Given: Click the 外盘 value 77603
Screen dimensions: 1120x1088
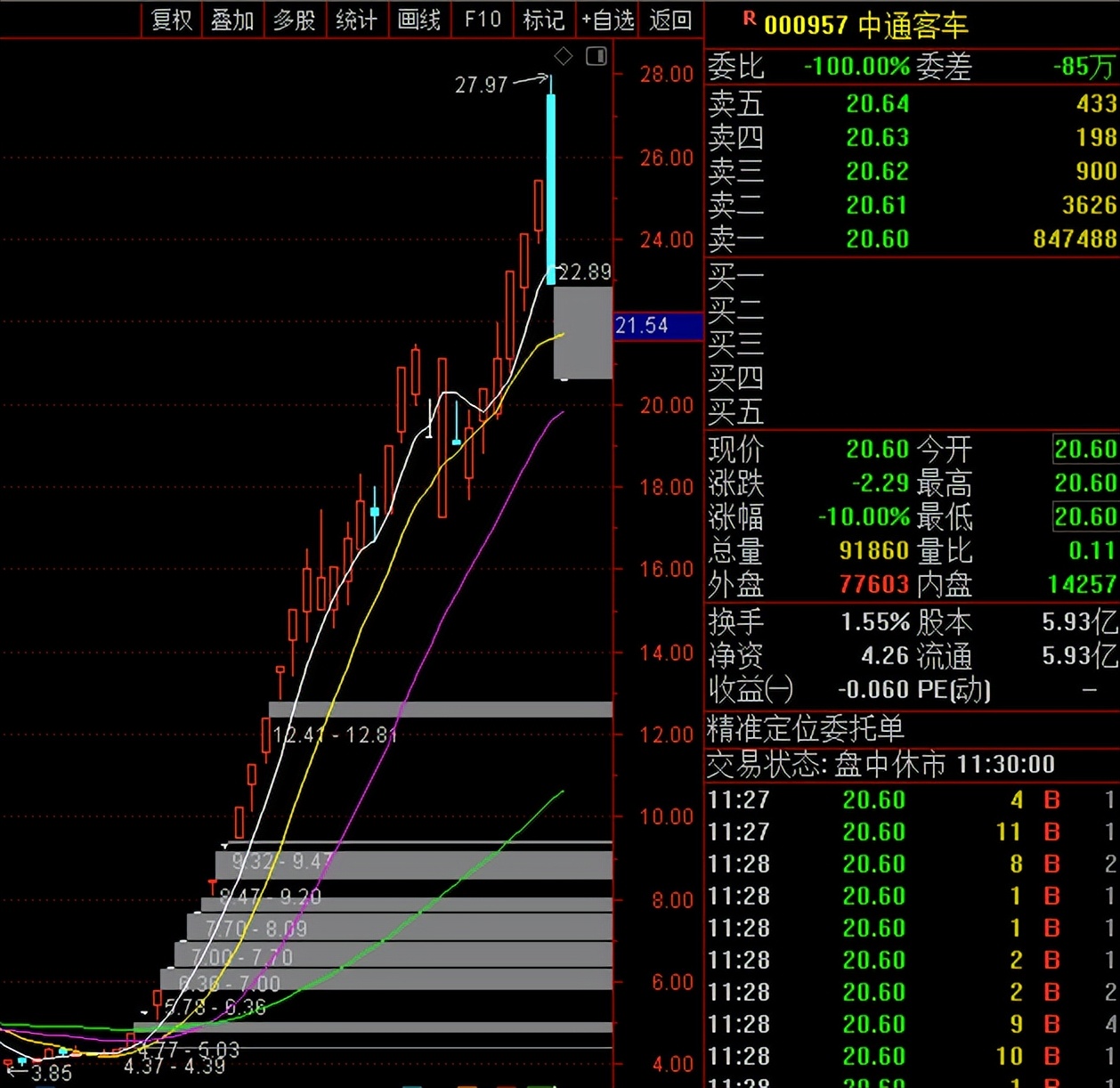Looking at the screenshot, I should click(874, 585).
